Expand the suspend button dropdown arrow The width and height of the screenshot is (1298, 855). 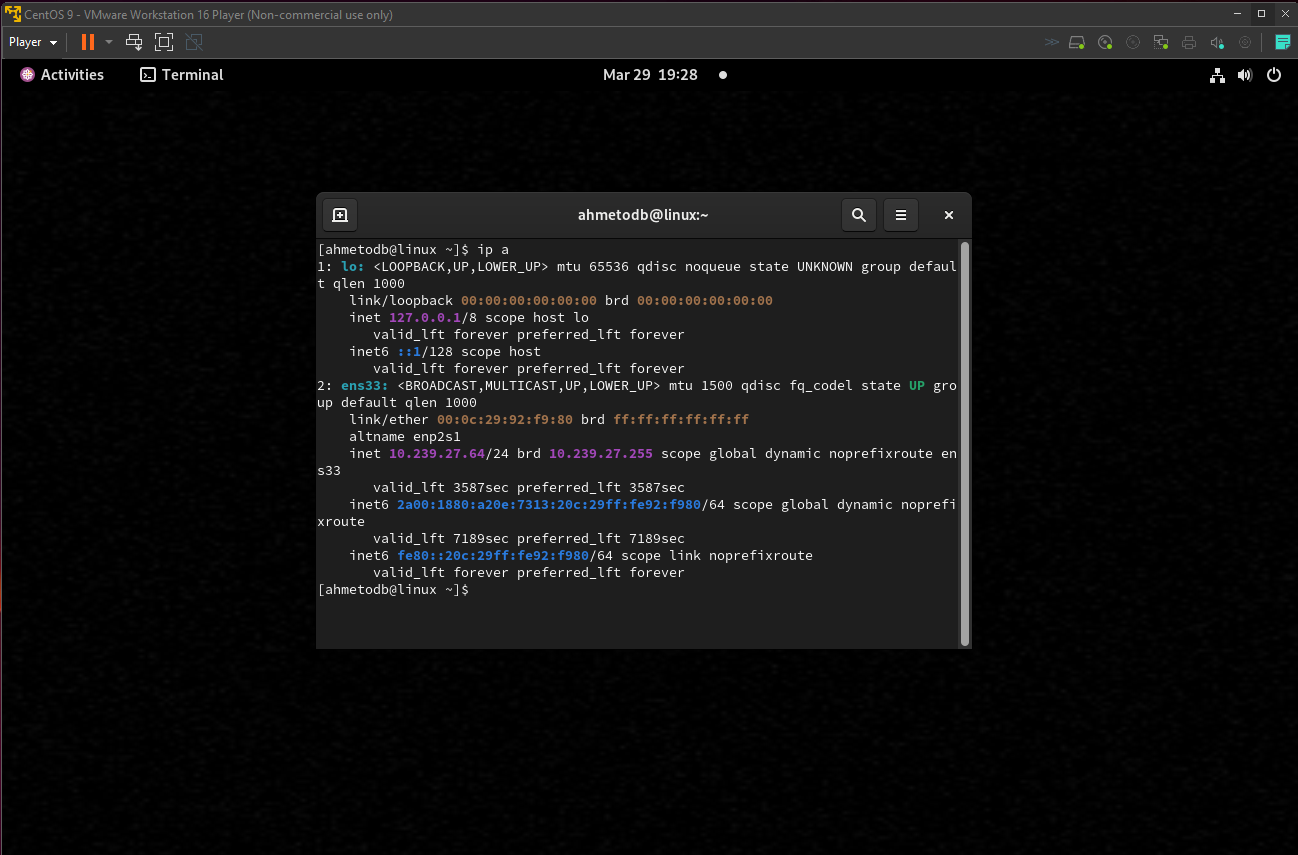click(x=109, y=42)
